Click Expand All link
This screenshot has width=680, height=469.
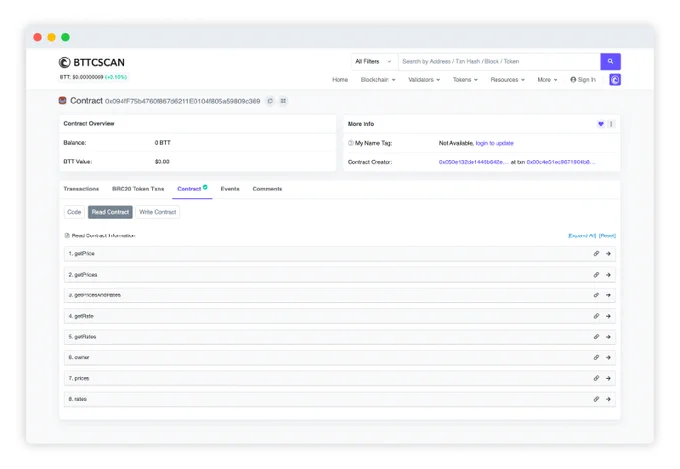tap(582, 236)
